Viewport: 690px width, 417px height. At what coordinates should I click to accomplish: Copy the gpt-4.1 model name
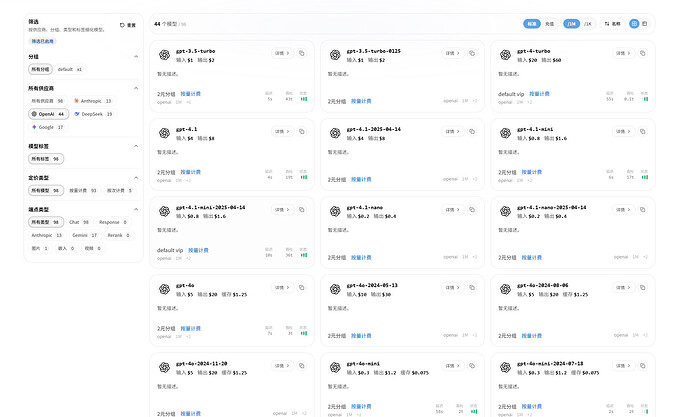click(301, 132)
